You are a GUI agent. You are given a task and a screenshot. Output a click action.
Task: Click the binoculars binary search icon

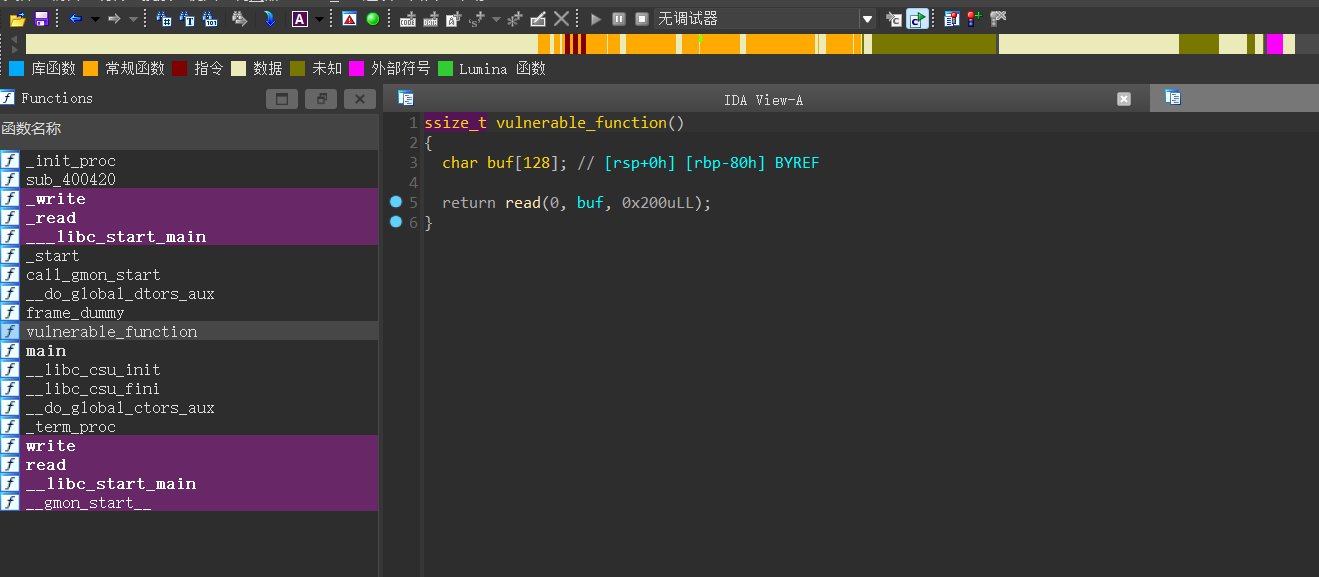pyautogui.click(x=210, y=19)
